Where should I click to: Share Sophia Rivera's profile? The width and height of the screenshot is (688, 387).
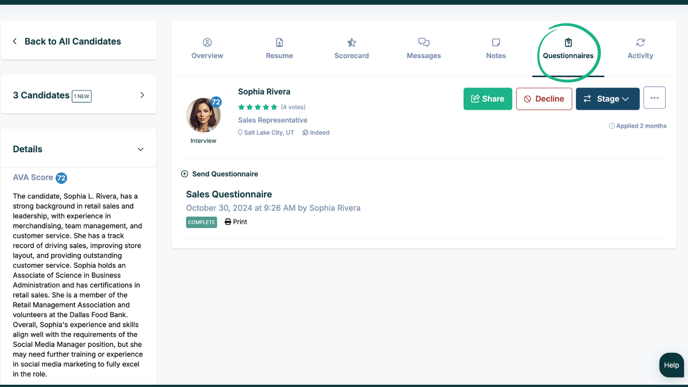click(487, 99)
